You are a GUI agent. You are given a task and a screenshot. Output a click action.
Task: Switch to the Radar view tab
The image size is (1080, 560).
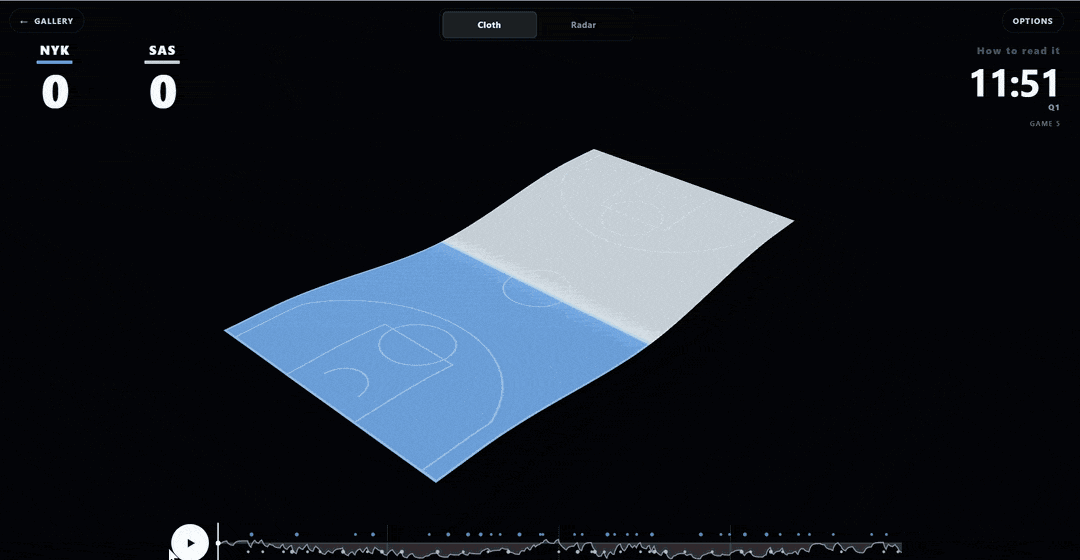[583, 25]
